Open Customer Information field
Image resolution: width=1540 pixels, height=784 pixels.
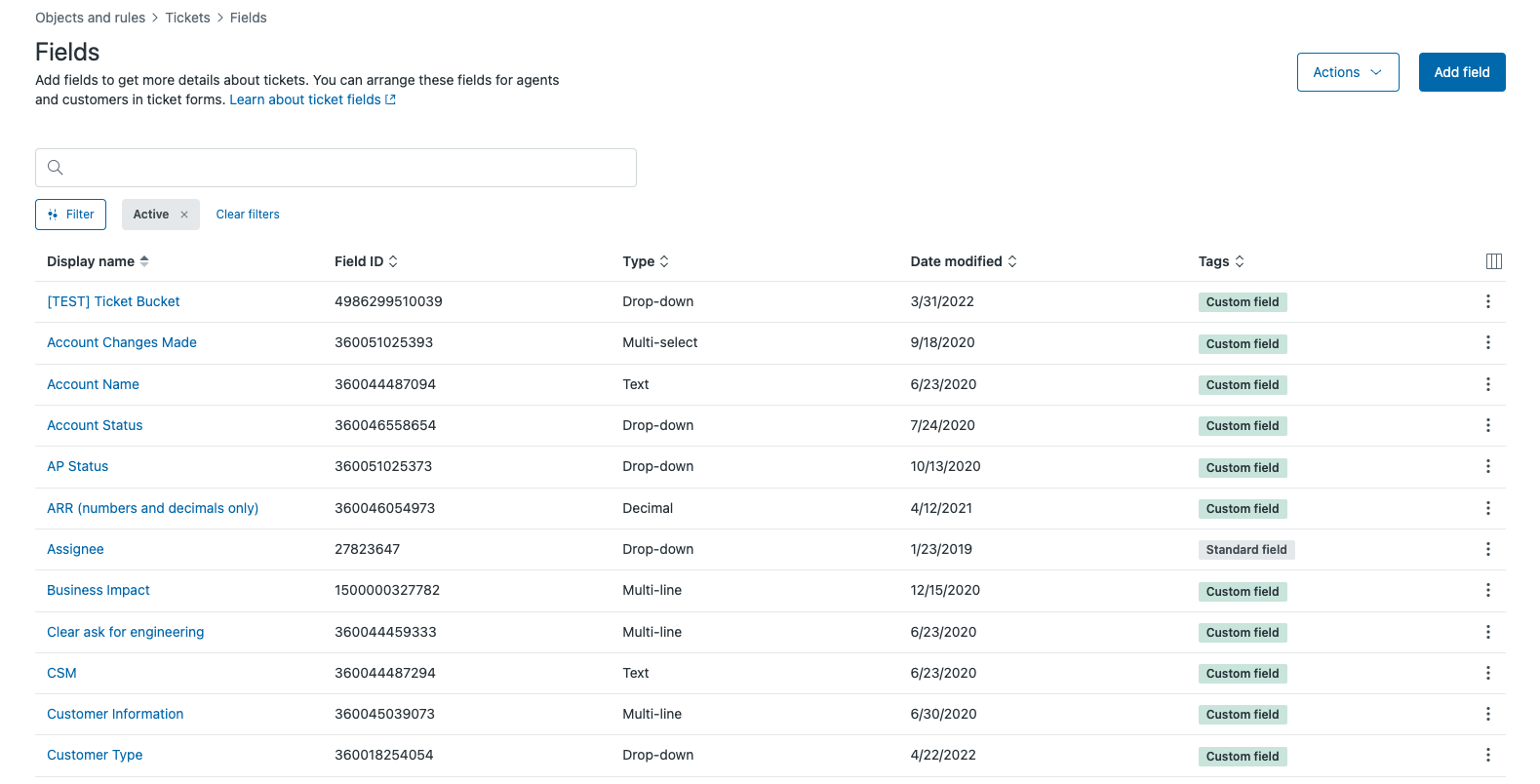115,714
